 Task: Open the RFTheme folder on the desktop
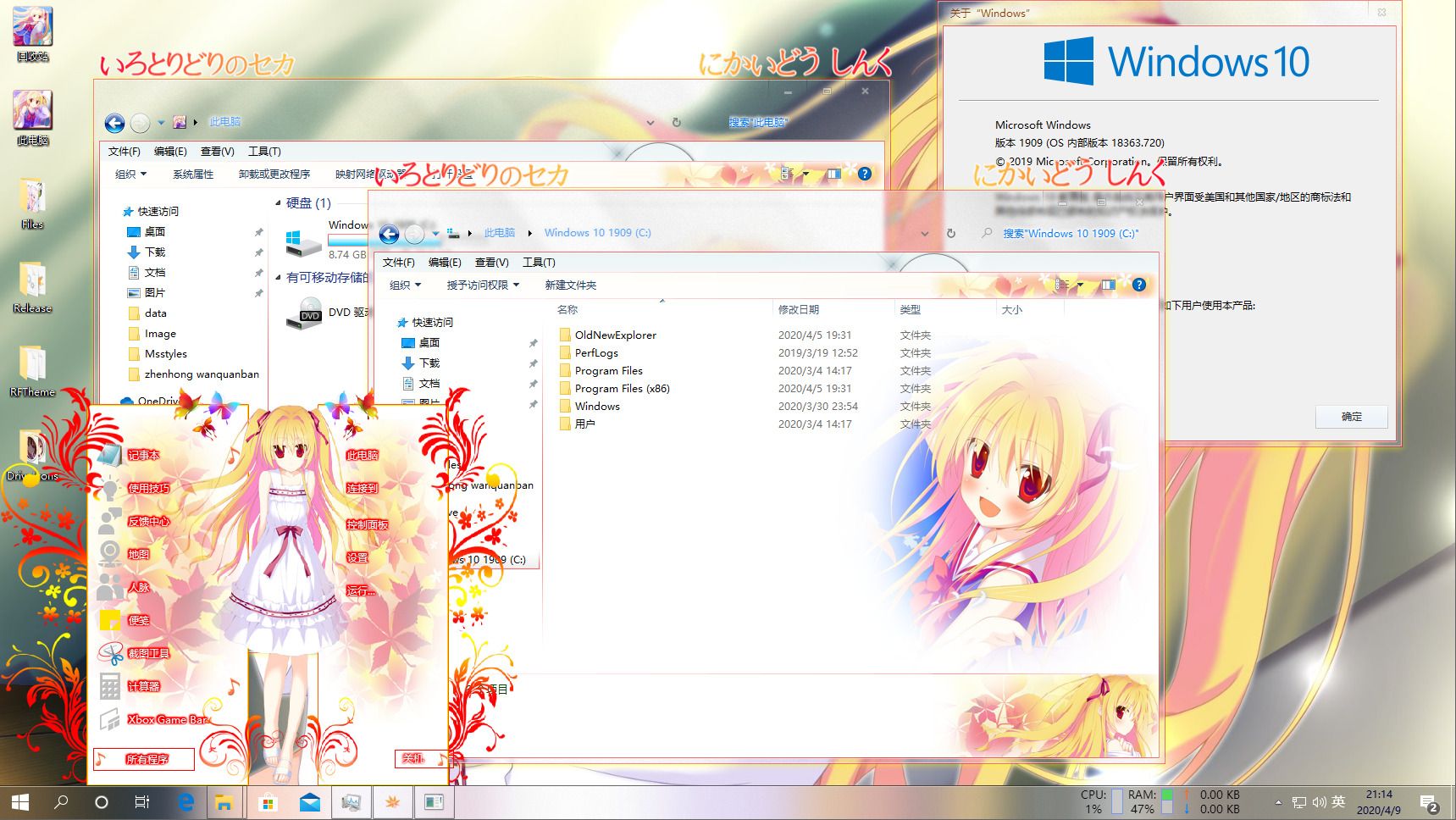(32, 371)
